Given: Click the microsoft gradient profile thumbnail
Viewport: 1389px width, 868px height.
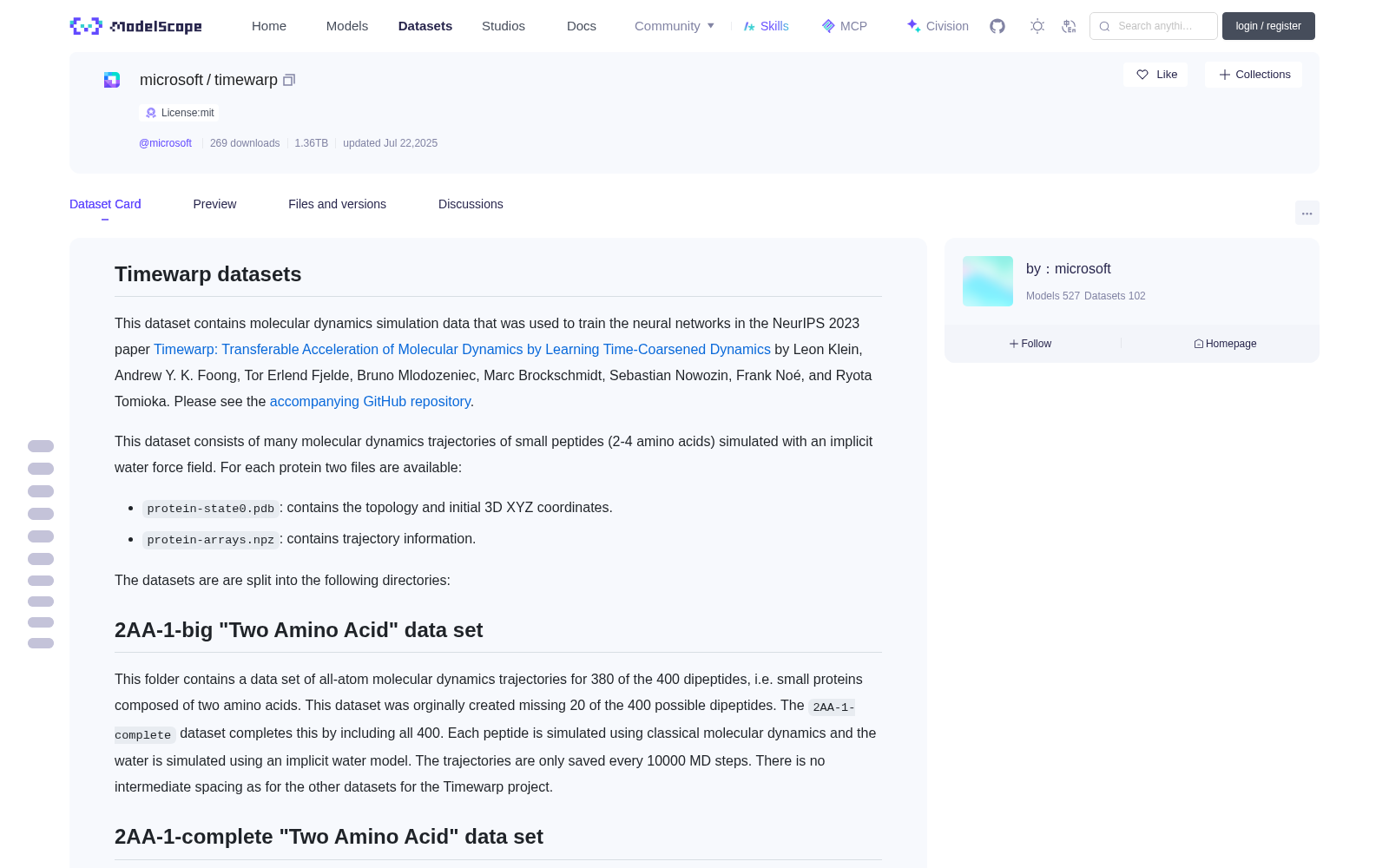Looking at the screenshot, I should pyautogui.click(x=988, y=281).
